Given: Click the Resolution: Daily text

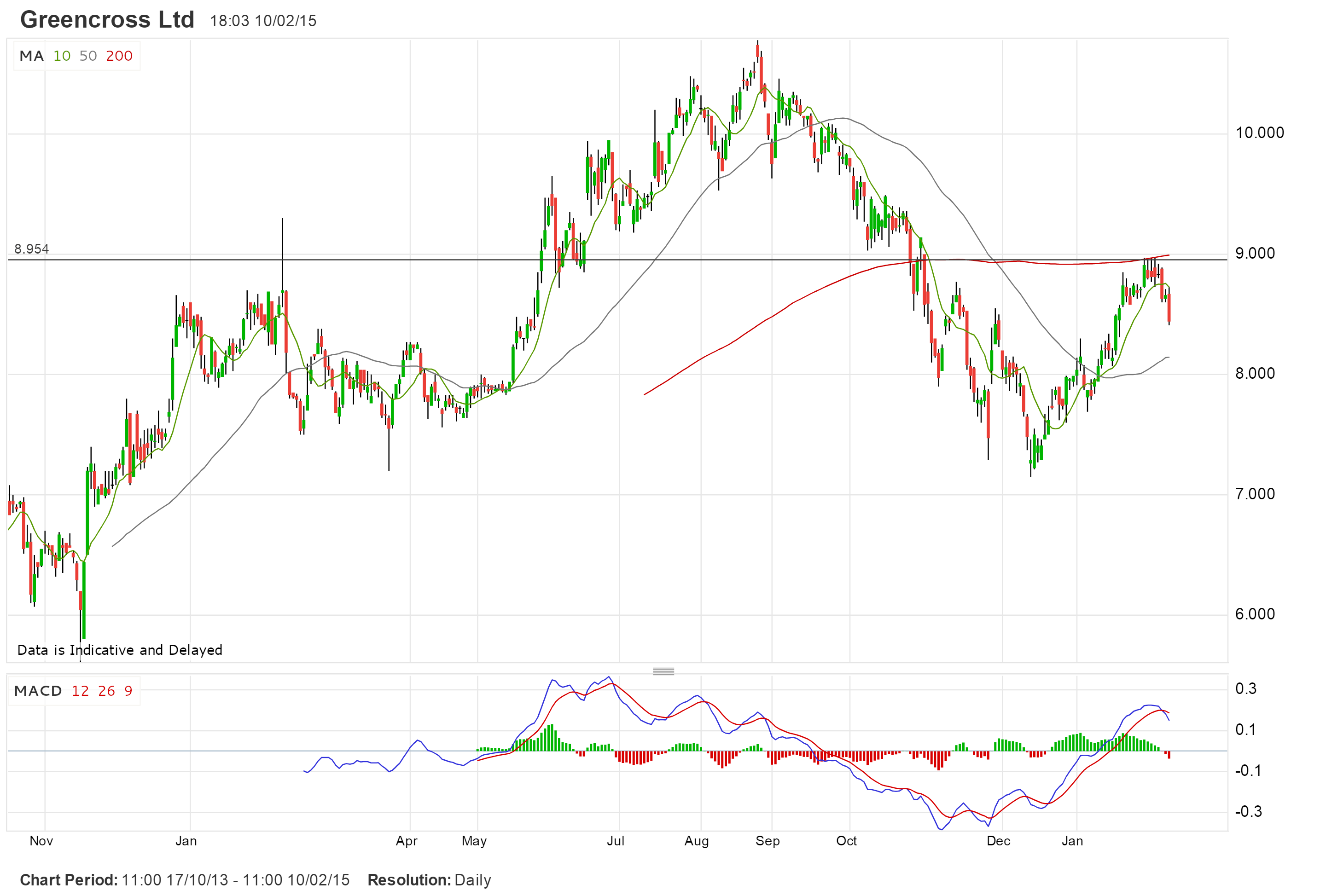Looking at the screenshot, I should coord(429,881).
